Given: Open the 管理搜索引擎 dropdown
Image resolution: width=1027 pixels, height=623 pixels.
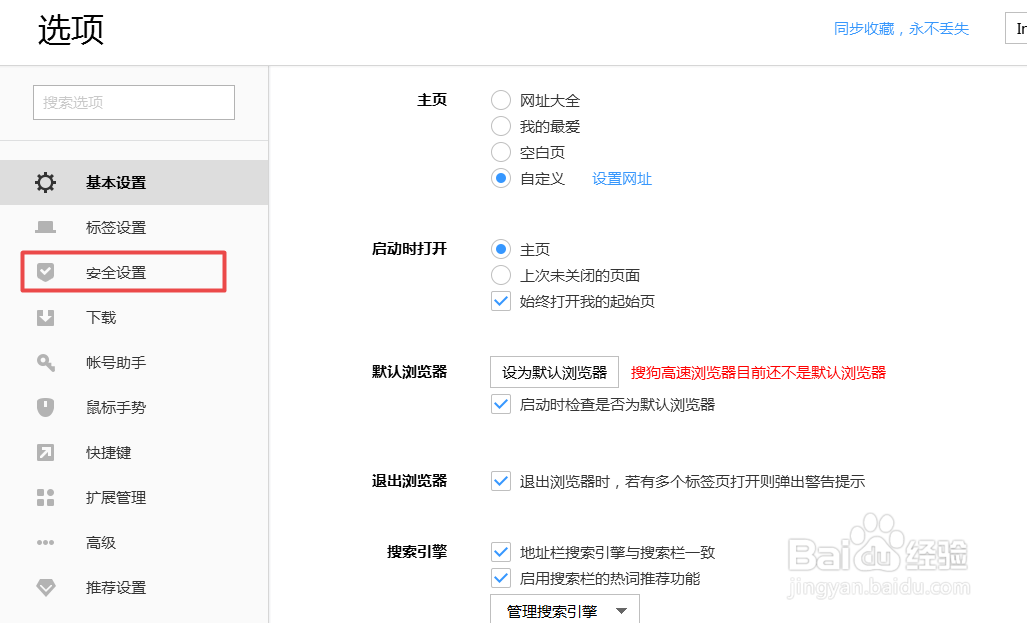Looking at the screenshot, I should tap(563, 608).
